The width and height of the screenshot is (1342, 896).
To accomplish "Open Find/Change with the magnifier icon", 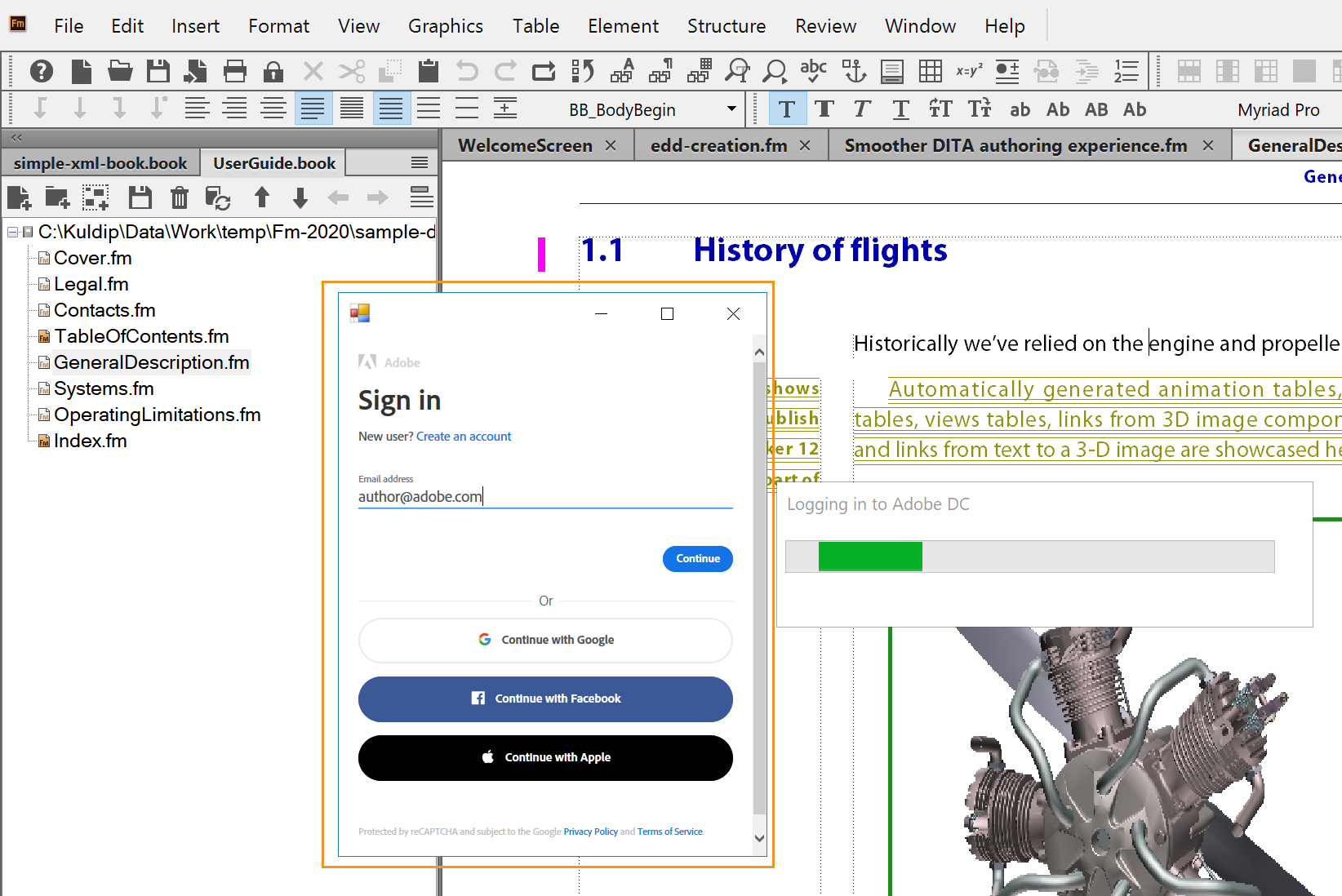I will tap(775, 71).
